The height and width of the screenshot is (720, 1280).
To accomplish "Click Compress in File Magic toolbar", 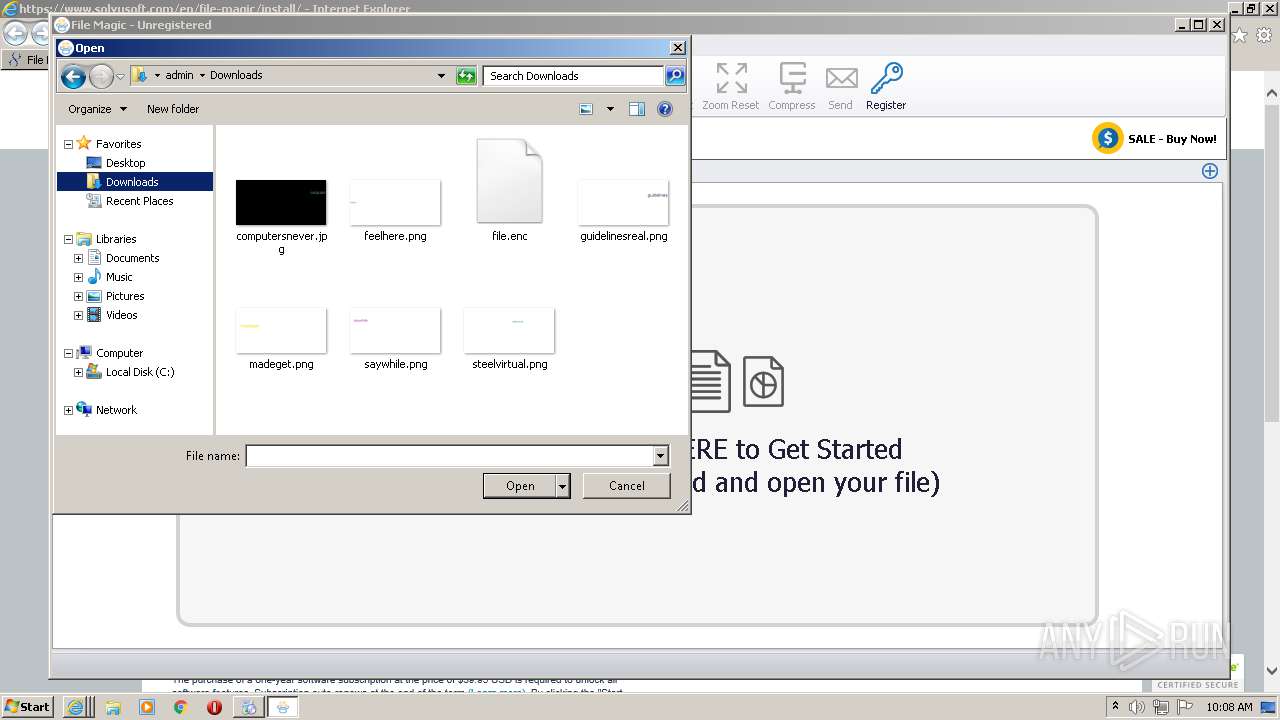I will (792, 86).
